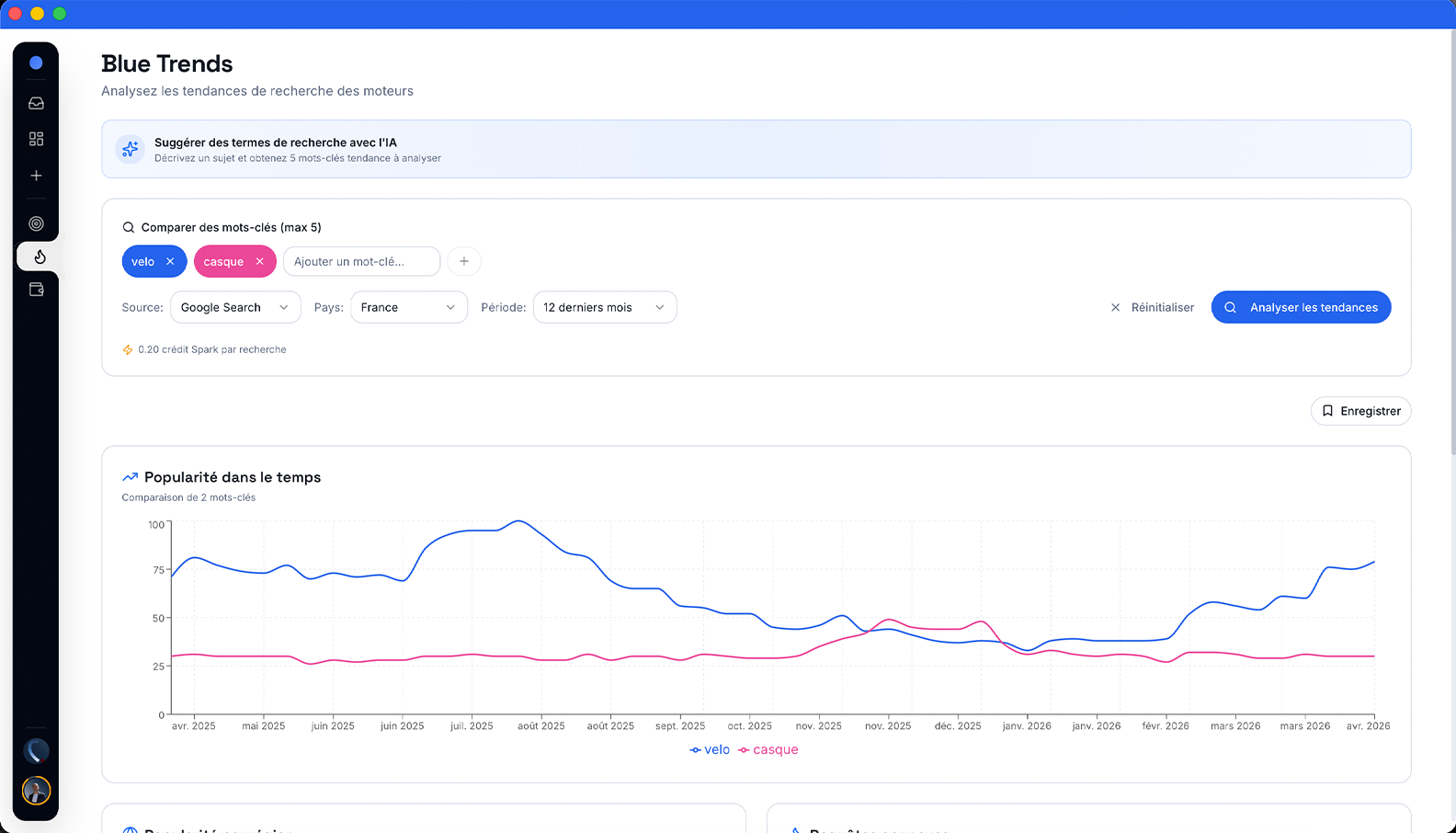The height and width of the screenshot is (833, 1456).
Task: Open the wallet icon in the sidebar
Action: [x=36, y=290]
